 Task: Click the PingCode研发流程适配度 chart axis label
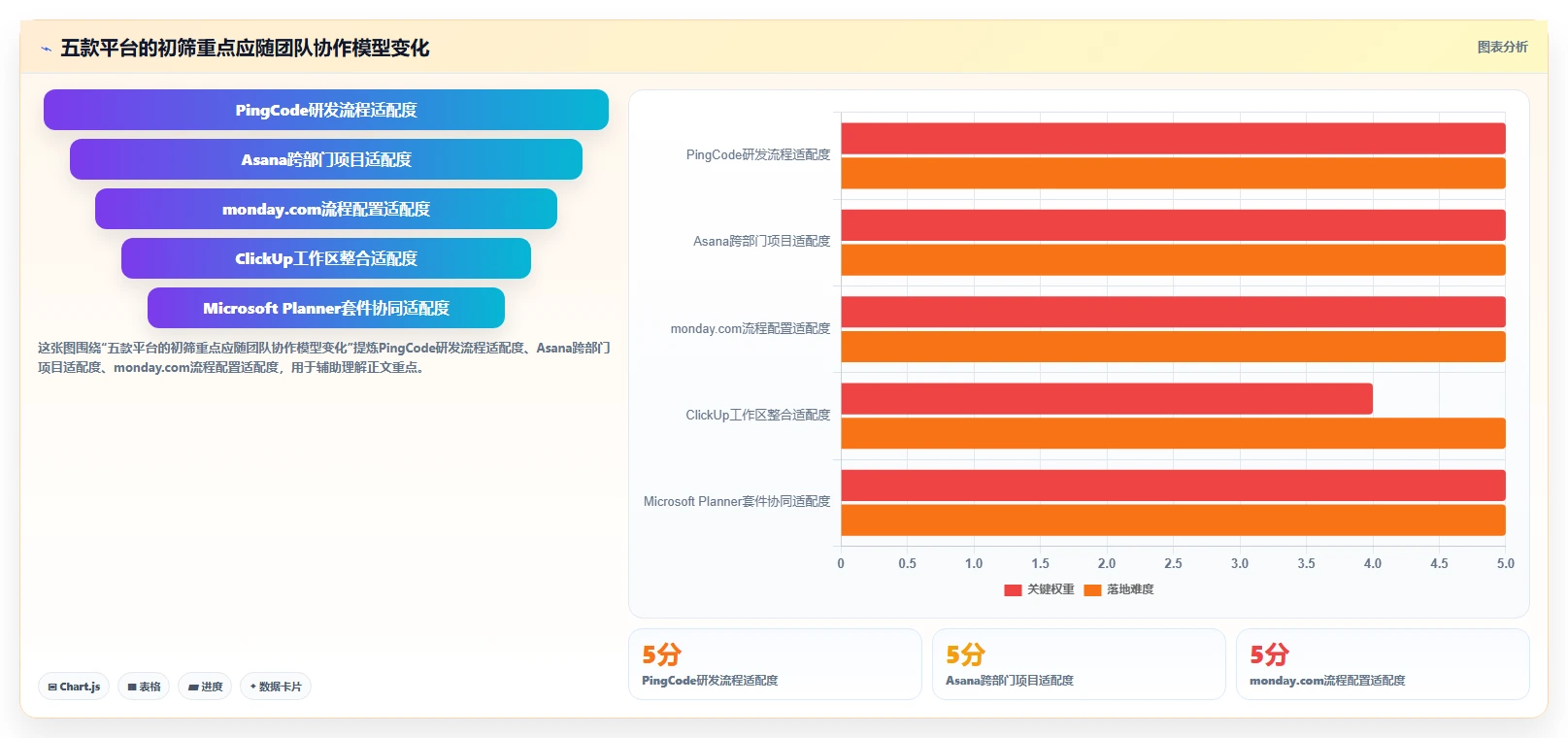tap(758, 154)
